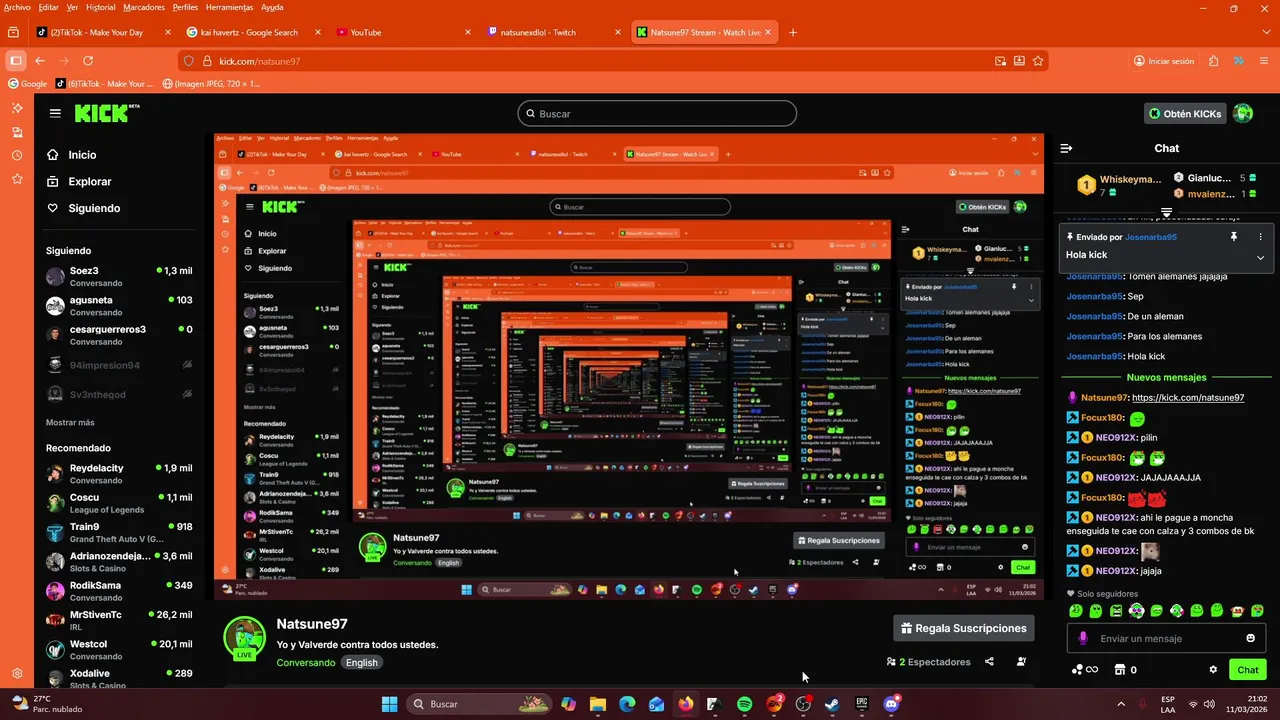The image size is (1280, 720).
Task: Open the emoji picker in message box
Action: [1250, 638]
